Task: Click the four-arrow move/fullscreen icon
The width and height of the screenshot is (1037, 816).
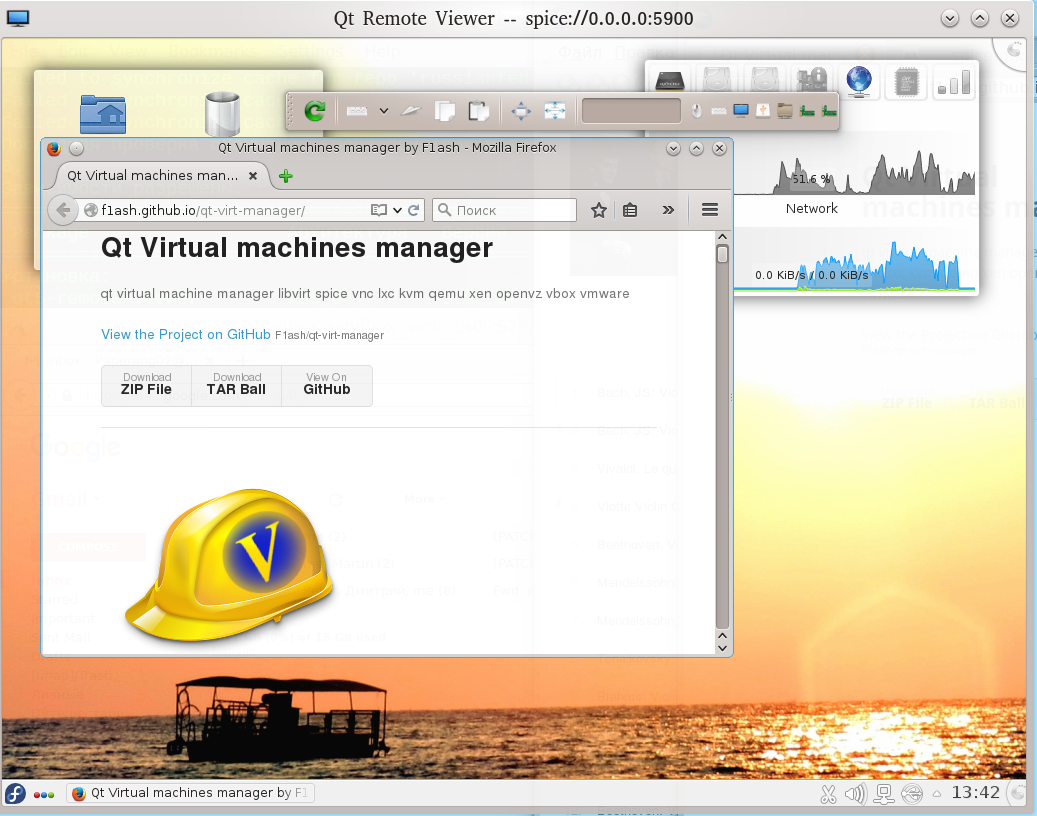Action: click(x=521, y=111)
